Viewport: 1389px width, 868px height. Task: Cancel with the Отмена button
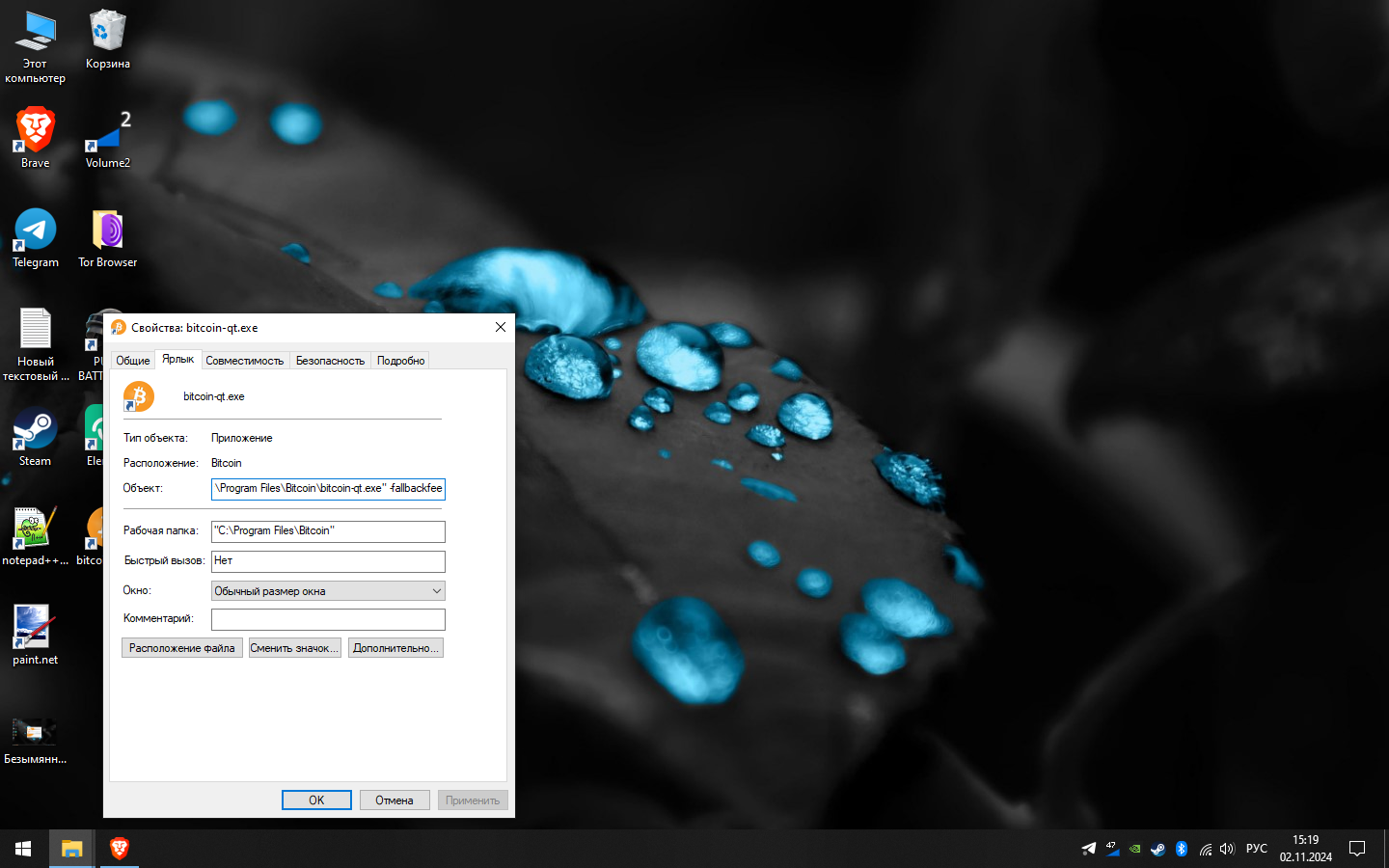click(x=395, y=800)
